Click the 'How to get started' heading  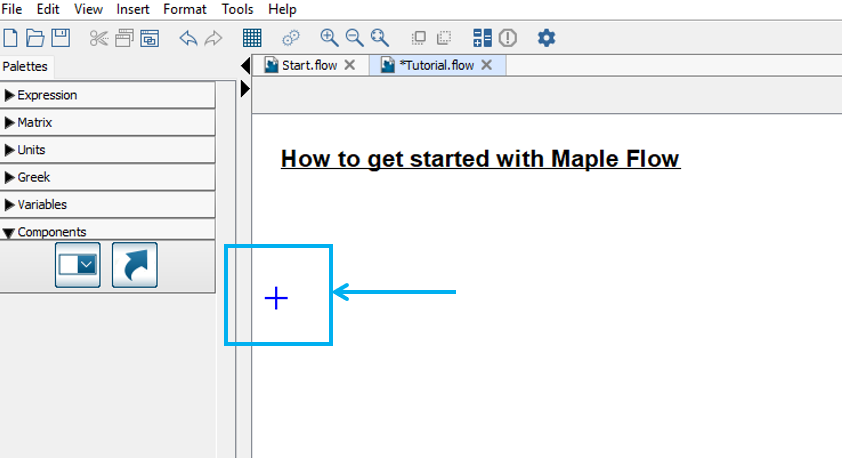click(x=481, y=159)
